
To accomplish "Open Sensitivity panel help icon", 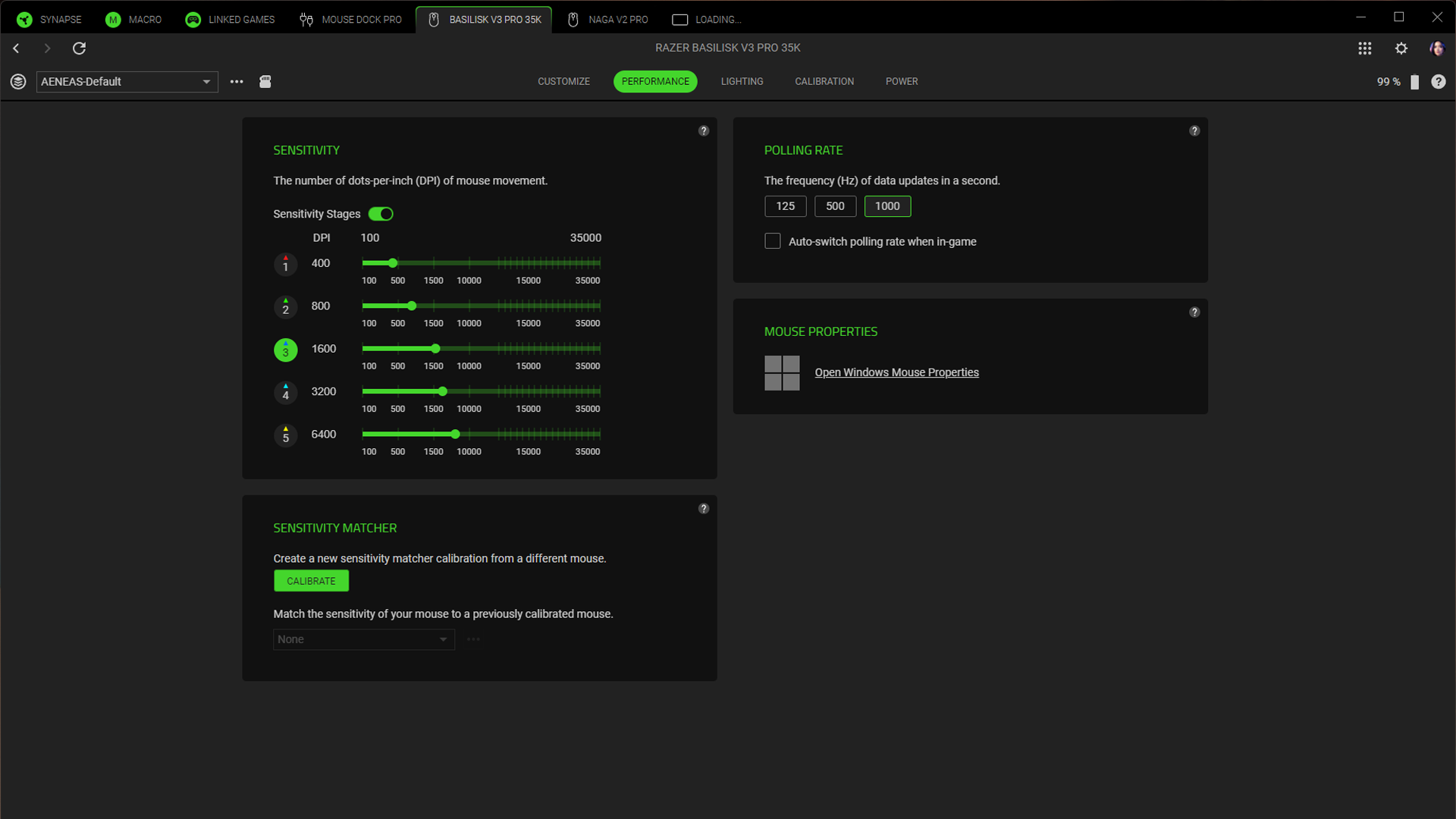I will pyautogui.click(x=704, y=131).
